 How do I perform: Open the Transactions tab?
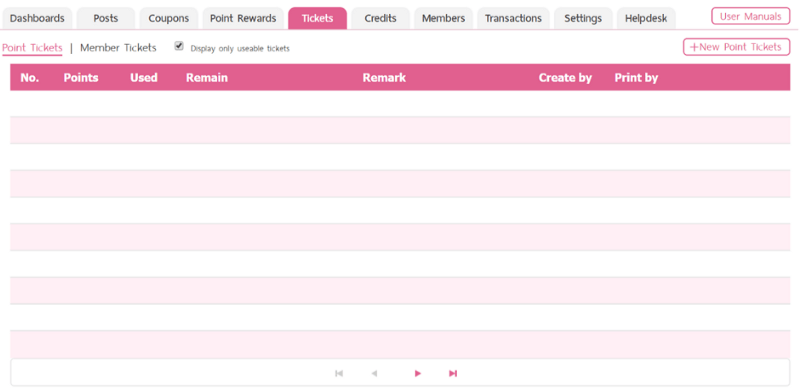tap(513, 18)
